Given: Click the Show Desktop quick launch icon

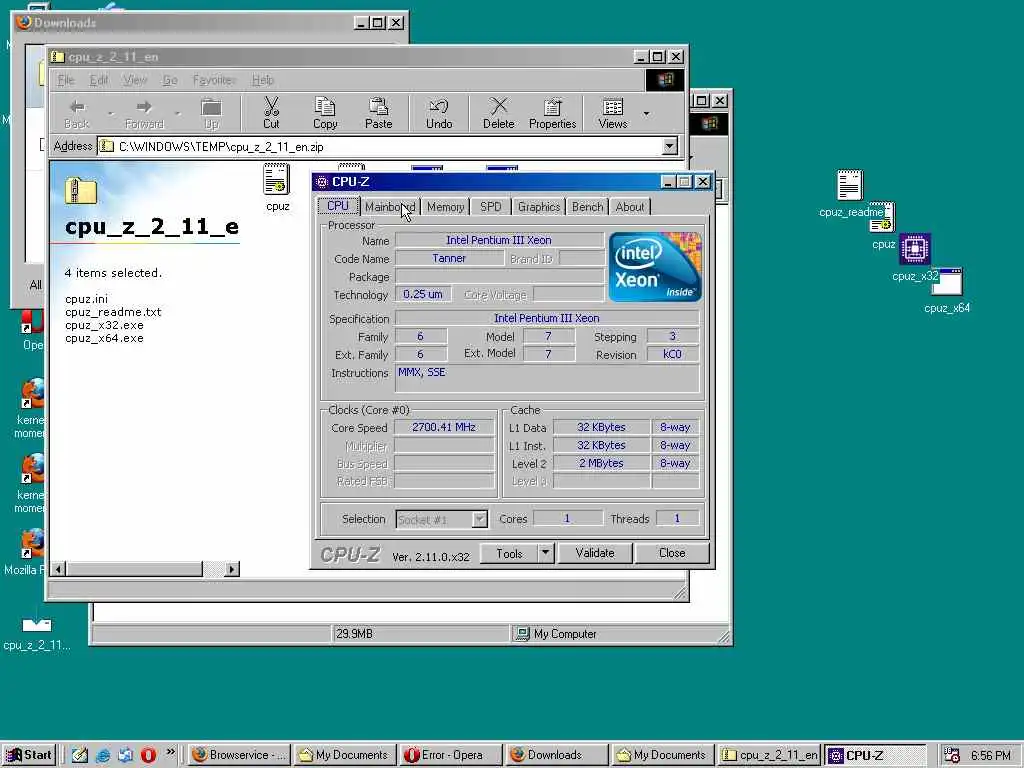Looking at the screenshot, I should pyautogui.click(x=80, y=755).
